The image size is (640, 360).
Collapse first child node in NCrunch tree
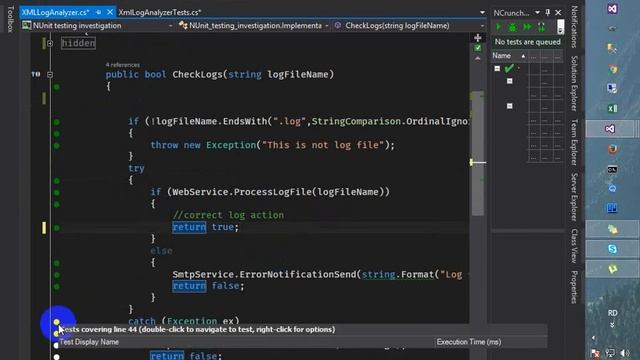click(509, 81)
